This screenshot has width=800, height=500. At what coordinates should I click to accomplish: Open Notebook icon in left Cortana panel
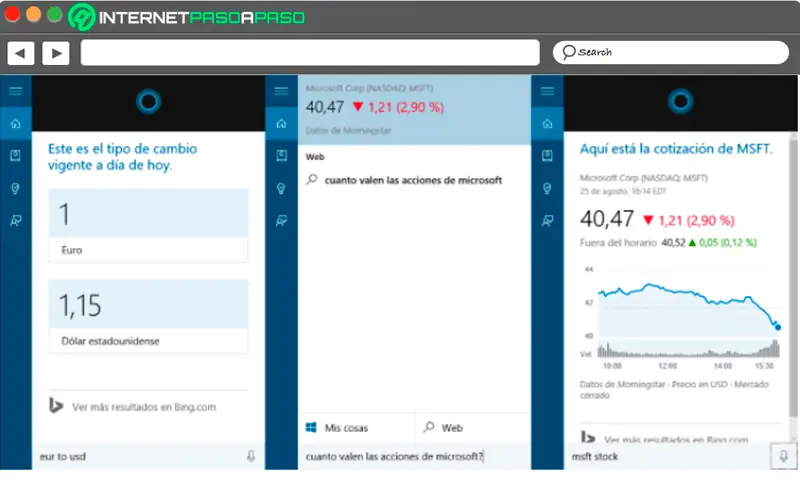[16, 156]
